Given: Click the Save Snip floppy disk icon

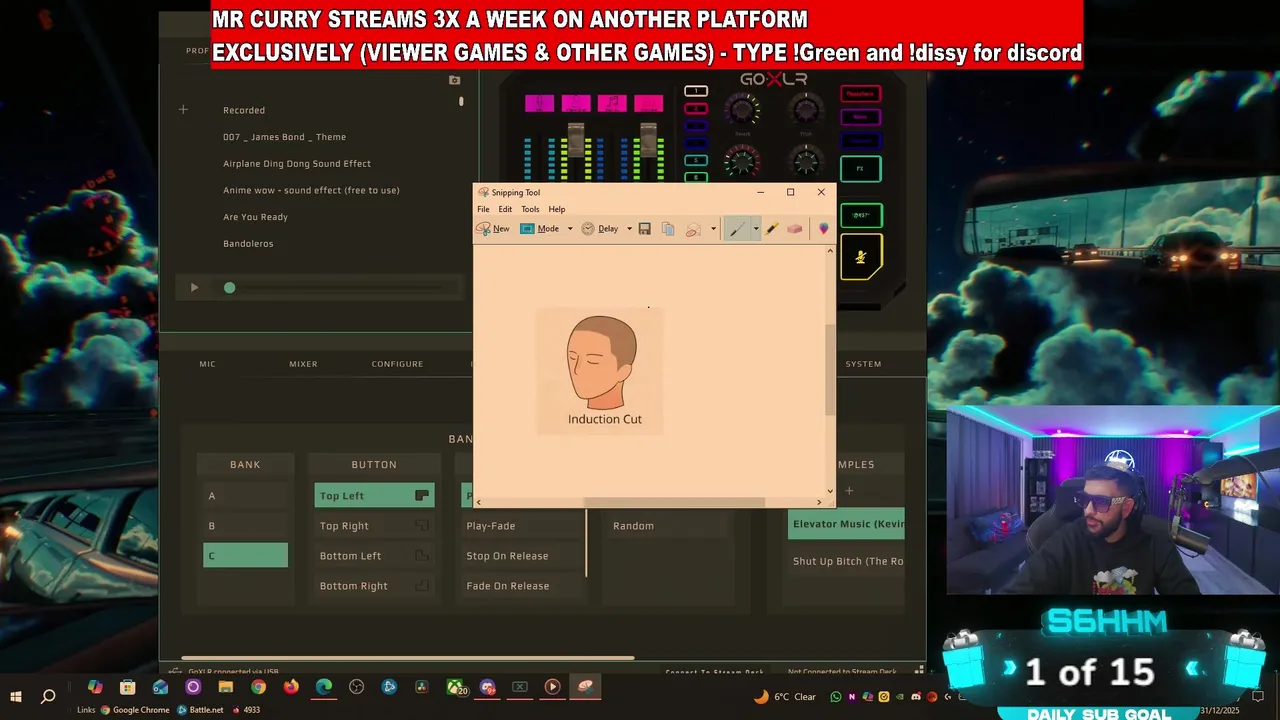Looking at the screenshot, I should point(645,229).
